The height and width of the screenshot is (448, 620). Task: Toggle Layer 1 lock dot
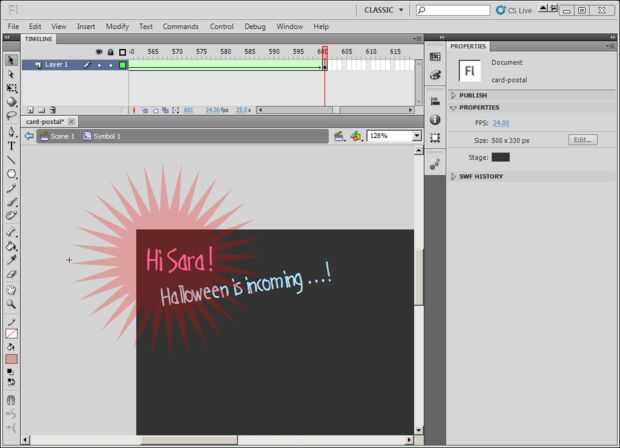point(111,65)
